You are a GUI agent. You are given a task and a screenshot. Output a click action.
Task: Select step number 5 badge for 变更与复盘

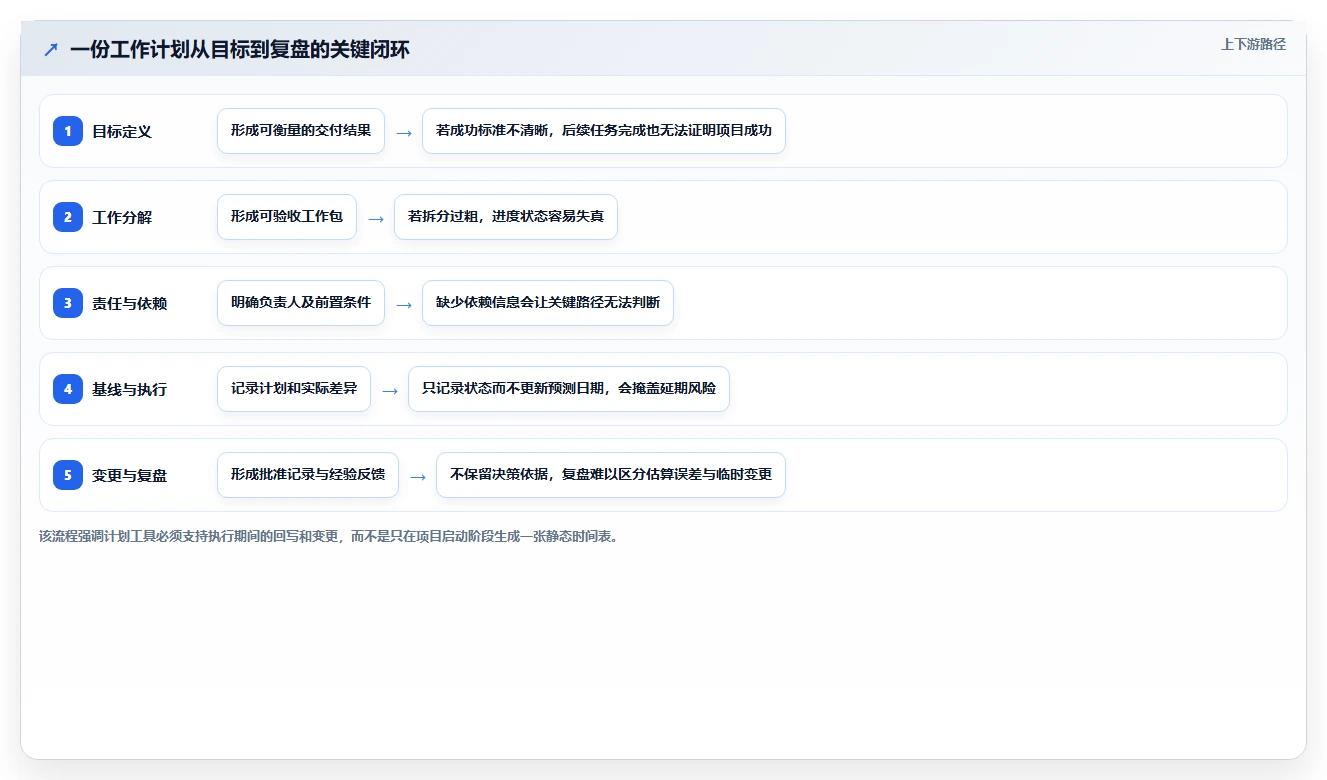(68, 475)
